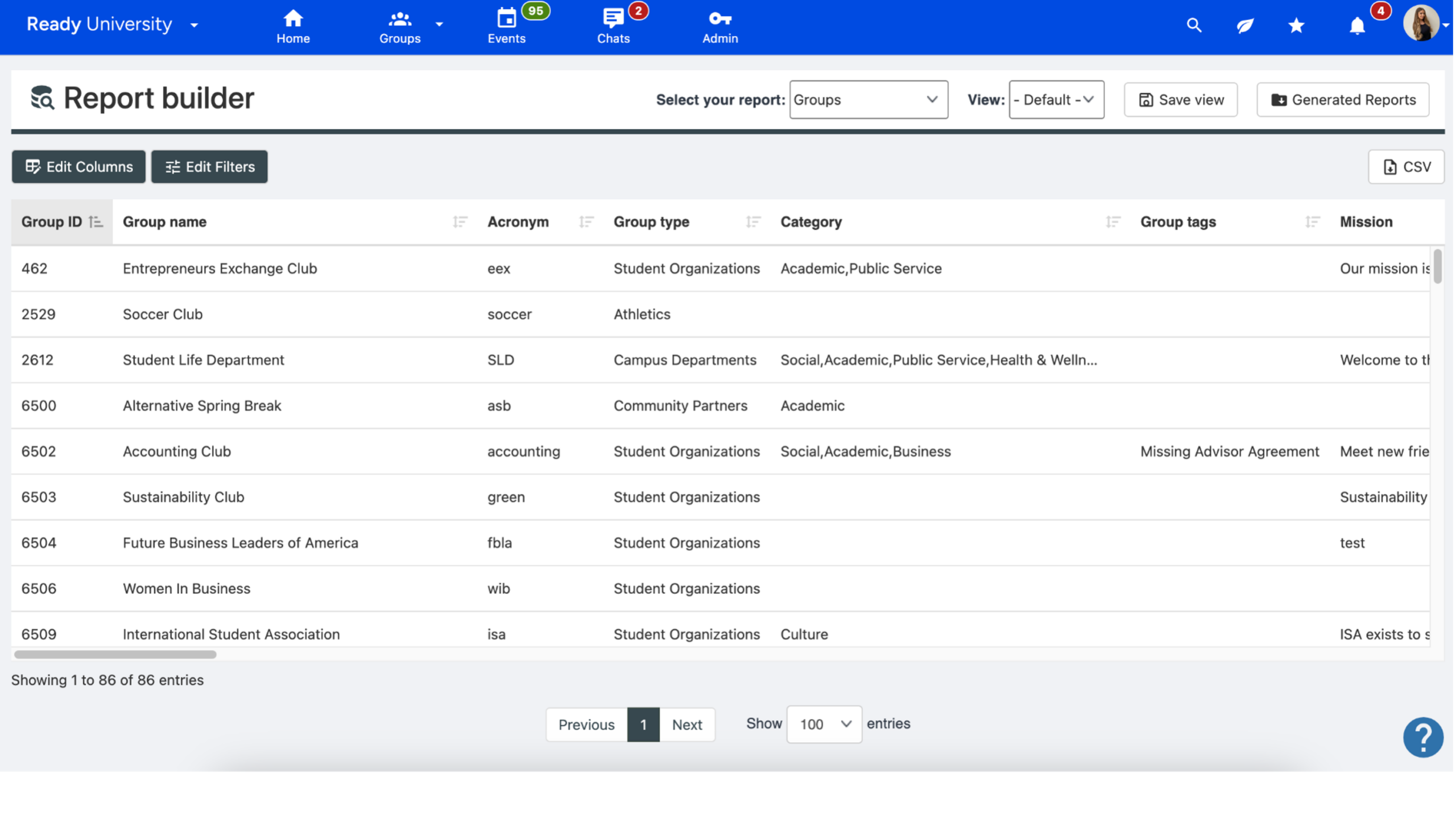Toggle sorting on the Category column
This screenshot has height=819, width=1456.
[x=1113, y=222]
